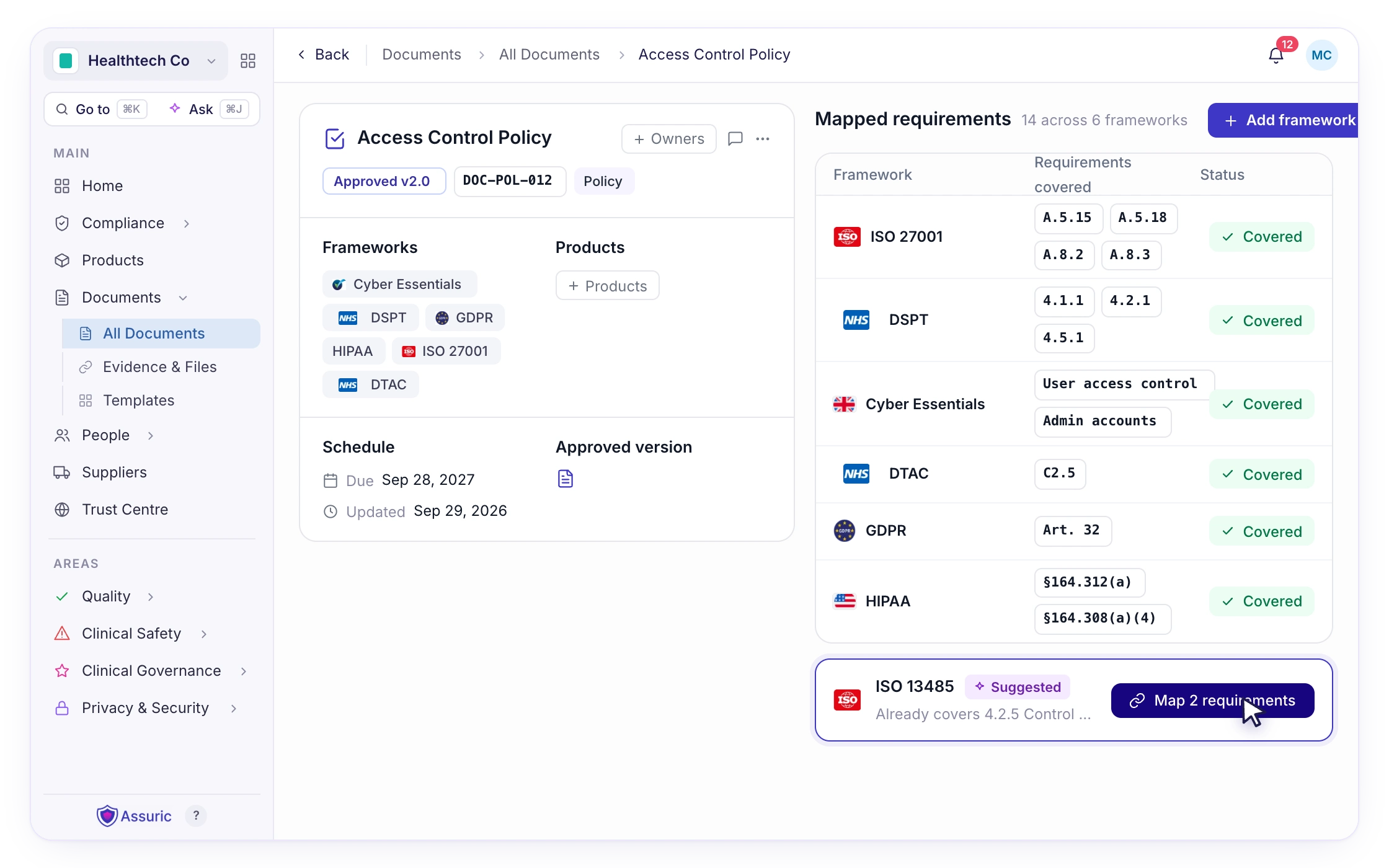
Task: Click the UK flag icon for Cyber Essentials
Action: coord(844,404)
